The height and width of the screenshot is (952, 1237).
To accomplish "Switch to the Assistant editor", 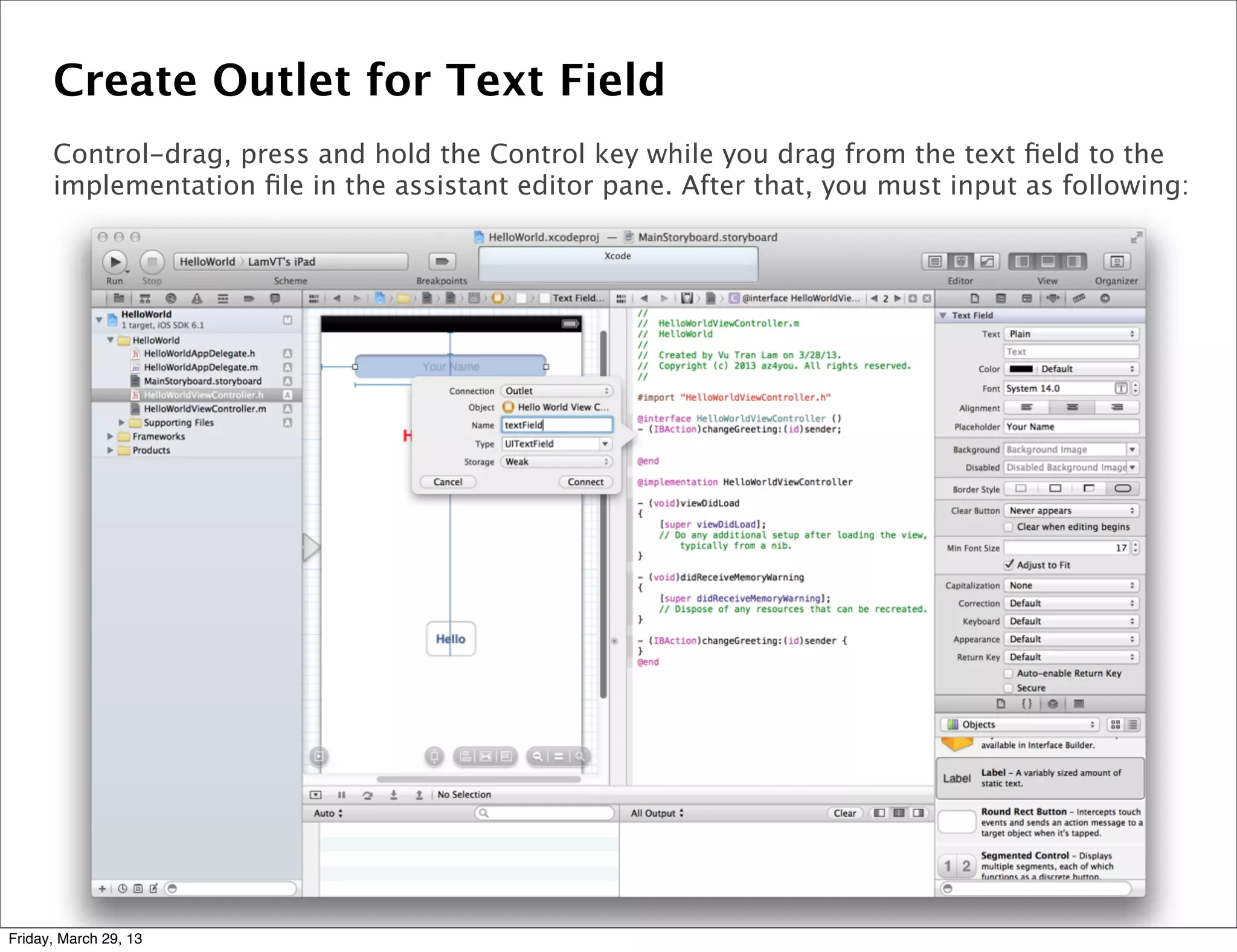I will [x=960, y=262].
